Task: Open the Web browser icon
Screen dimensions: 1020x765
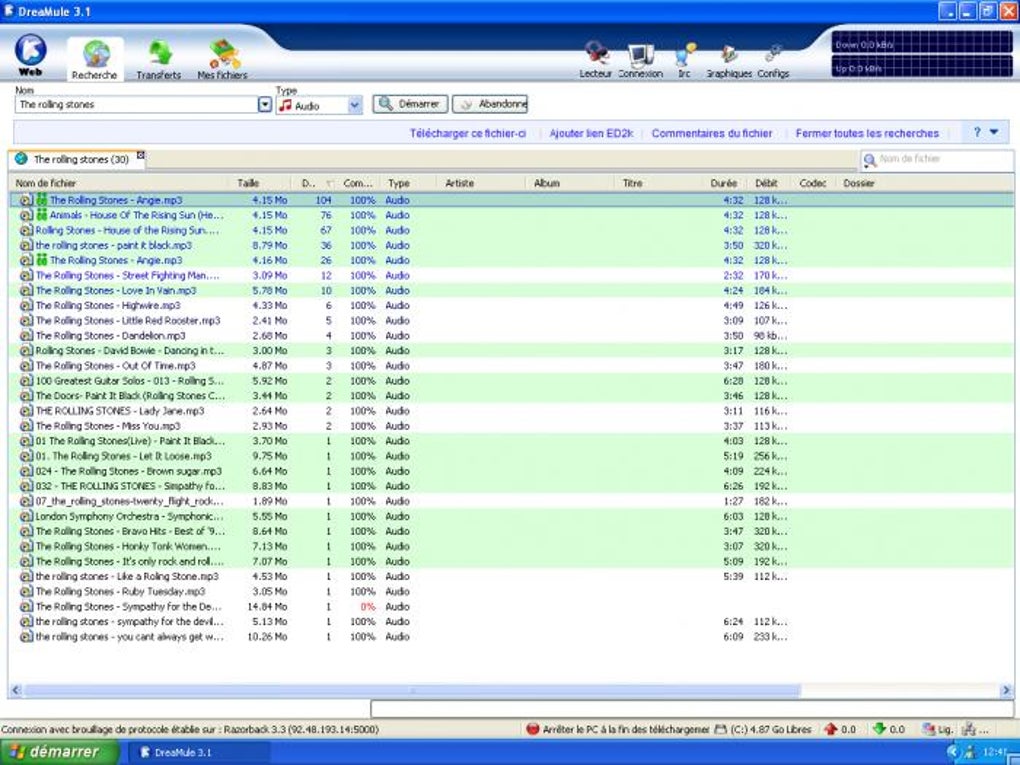Action: click(x=30, y=55)
